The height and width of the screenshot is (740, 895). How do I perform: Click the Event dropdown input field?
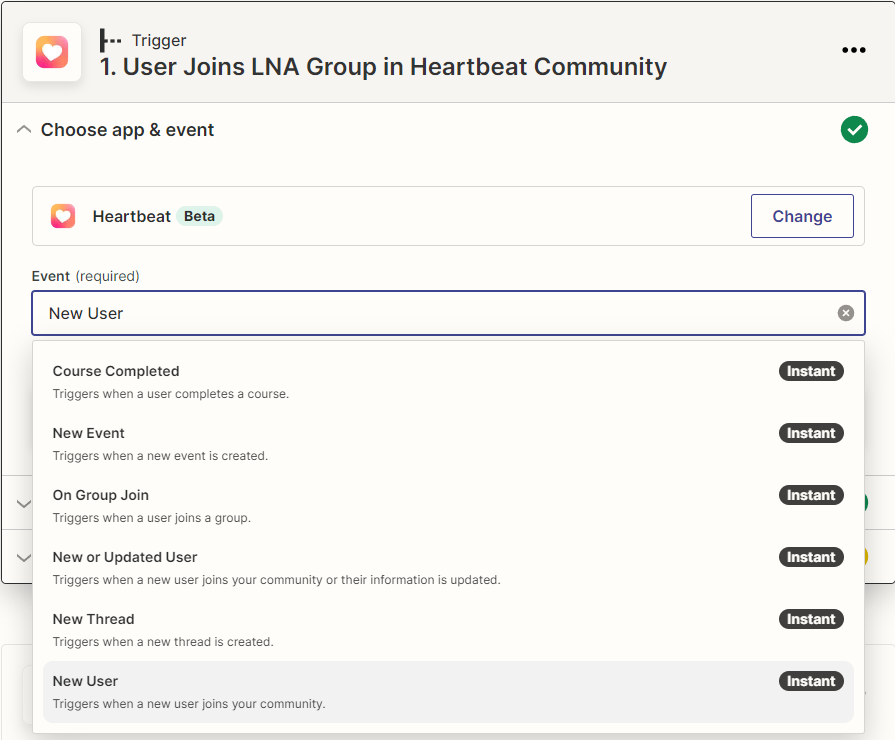(430, 313)
